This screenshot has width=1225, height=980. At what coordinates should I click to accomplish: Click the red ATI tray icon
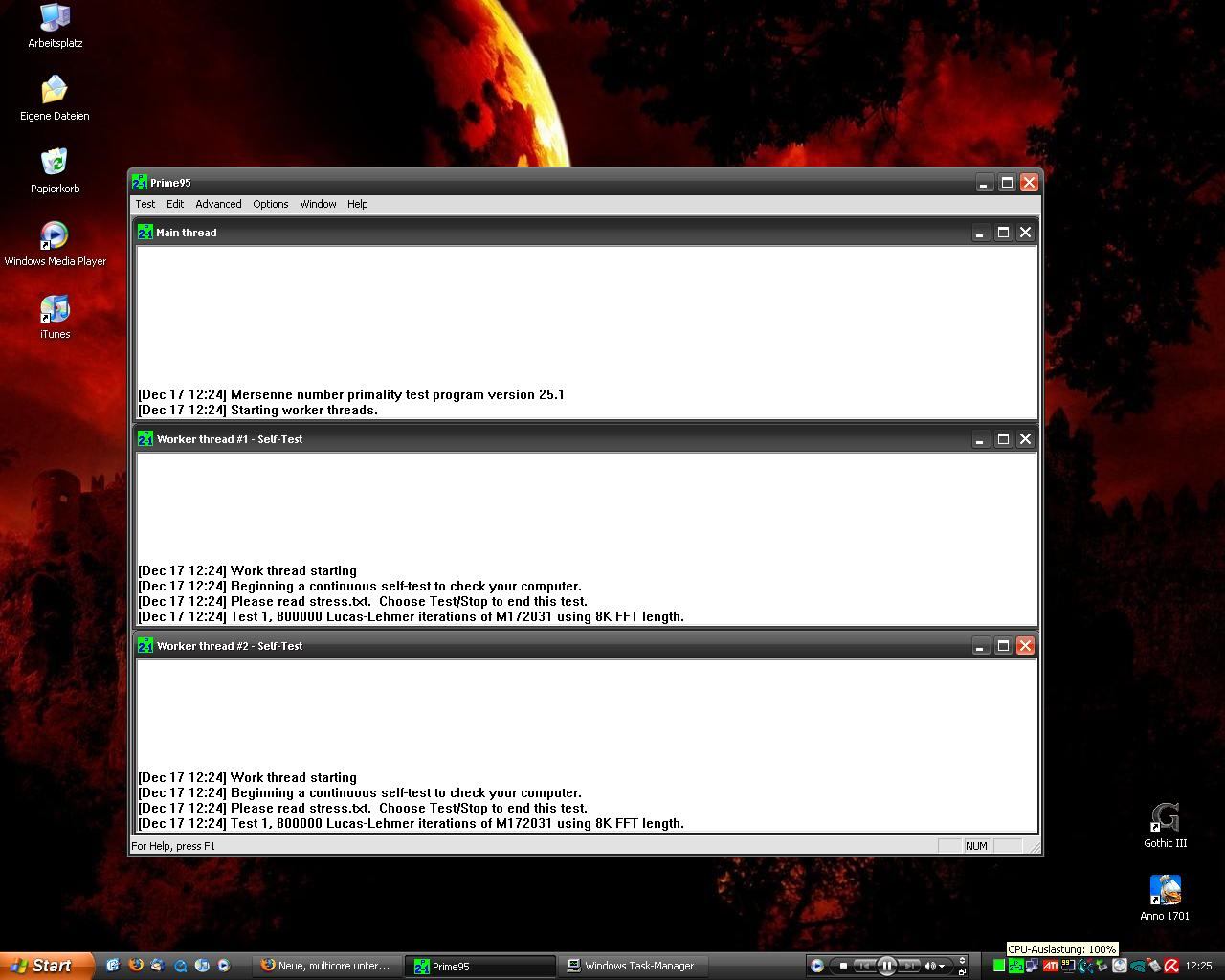tap(1050, 966)
